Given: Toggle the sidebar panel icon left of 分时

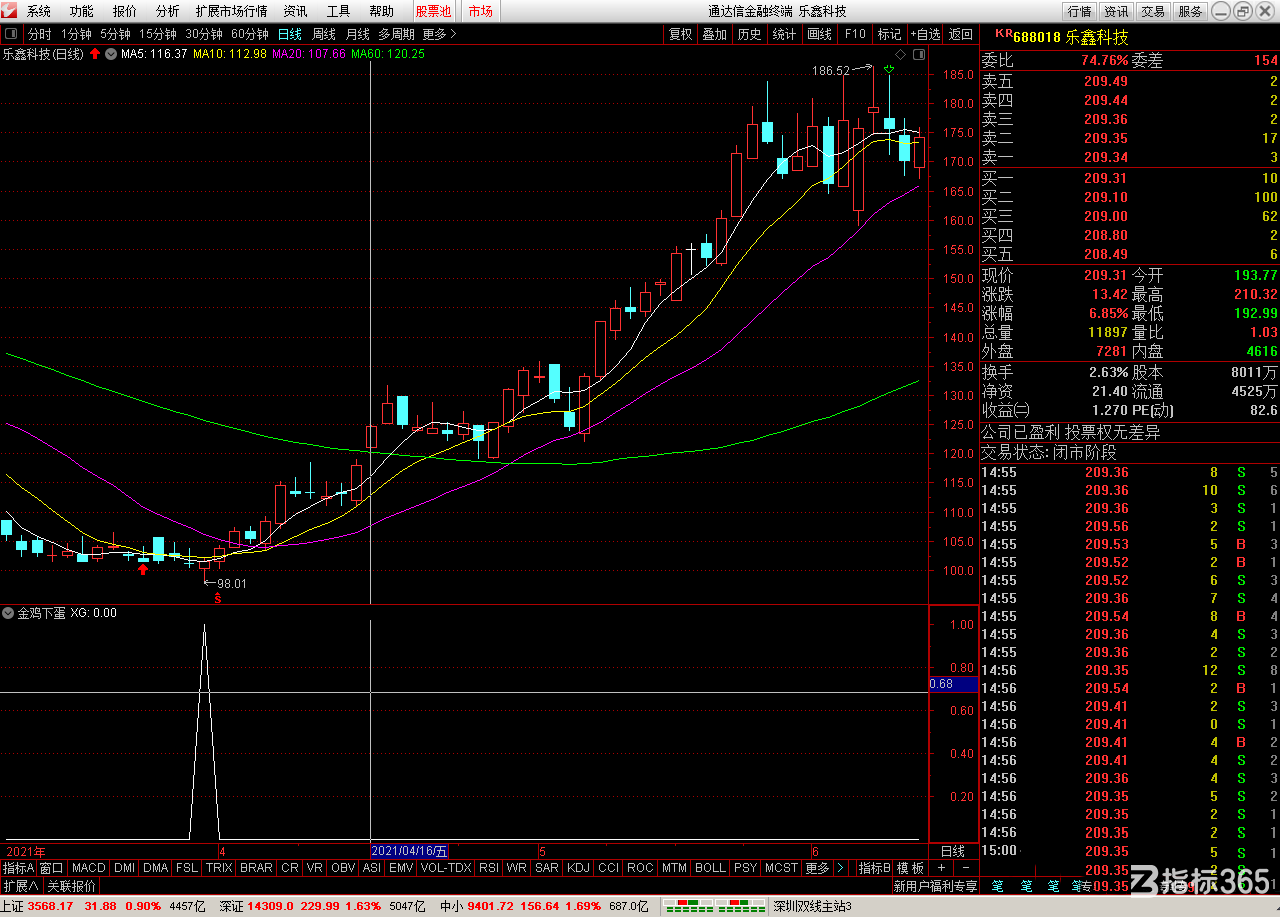Looking at the screenshot, I should click(x=12, y=33).
